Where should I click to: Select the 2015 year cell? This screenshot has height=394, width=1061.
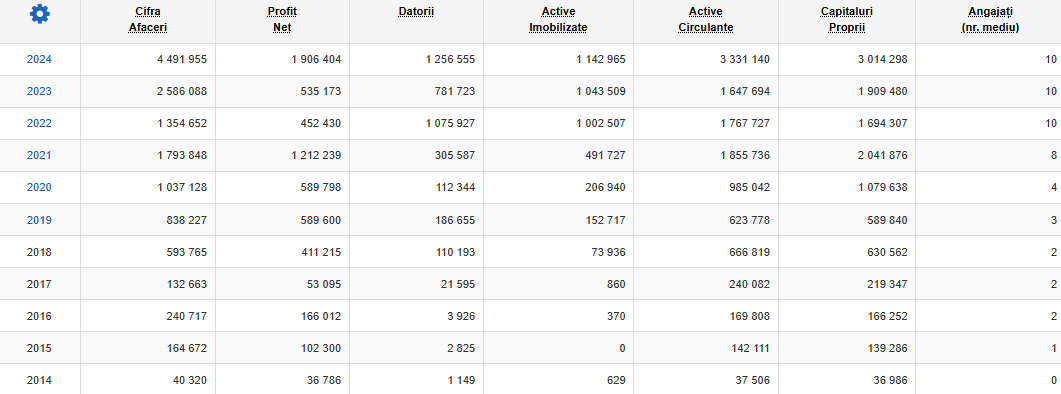pyautogui.click(x=39, y=348)
